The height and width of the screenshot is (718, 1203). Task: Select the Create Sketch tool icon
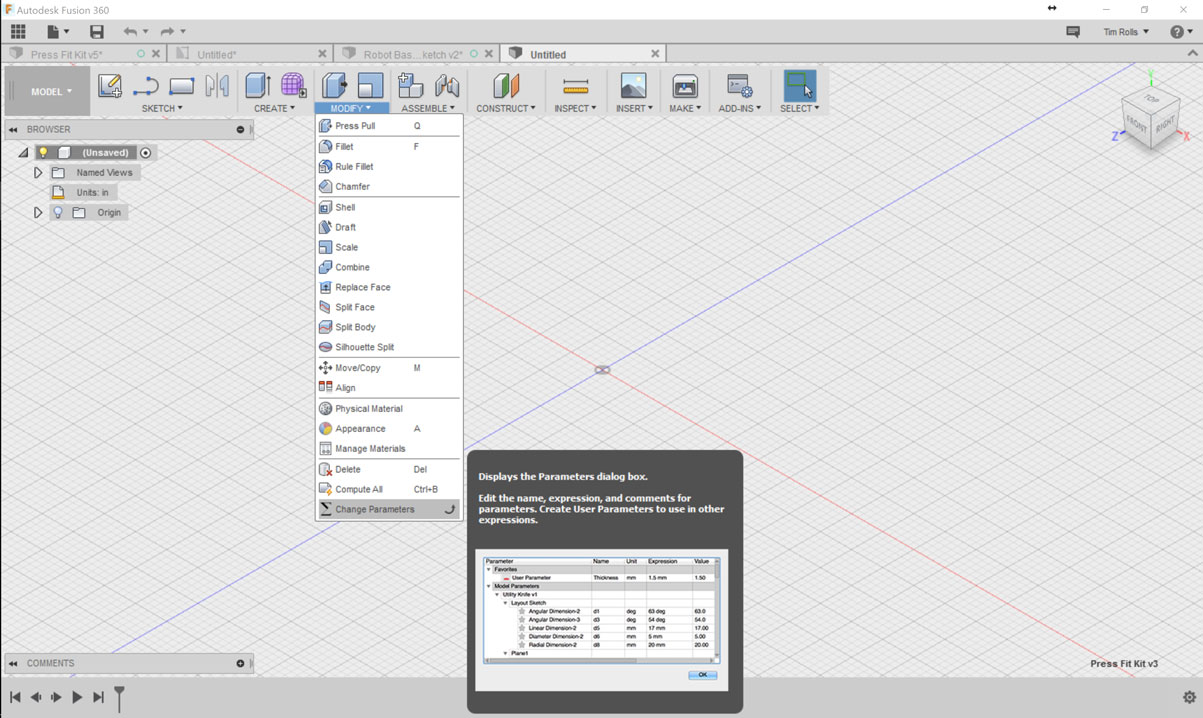[x=110, y=86]
